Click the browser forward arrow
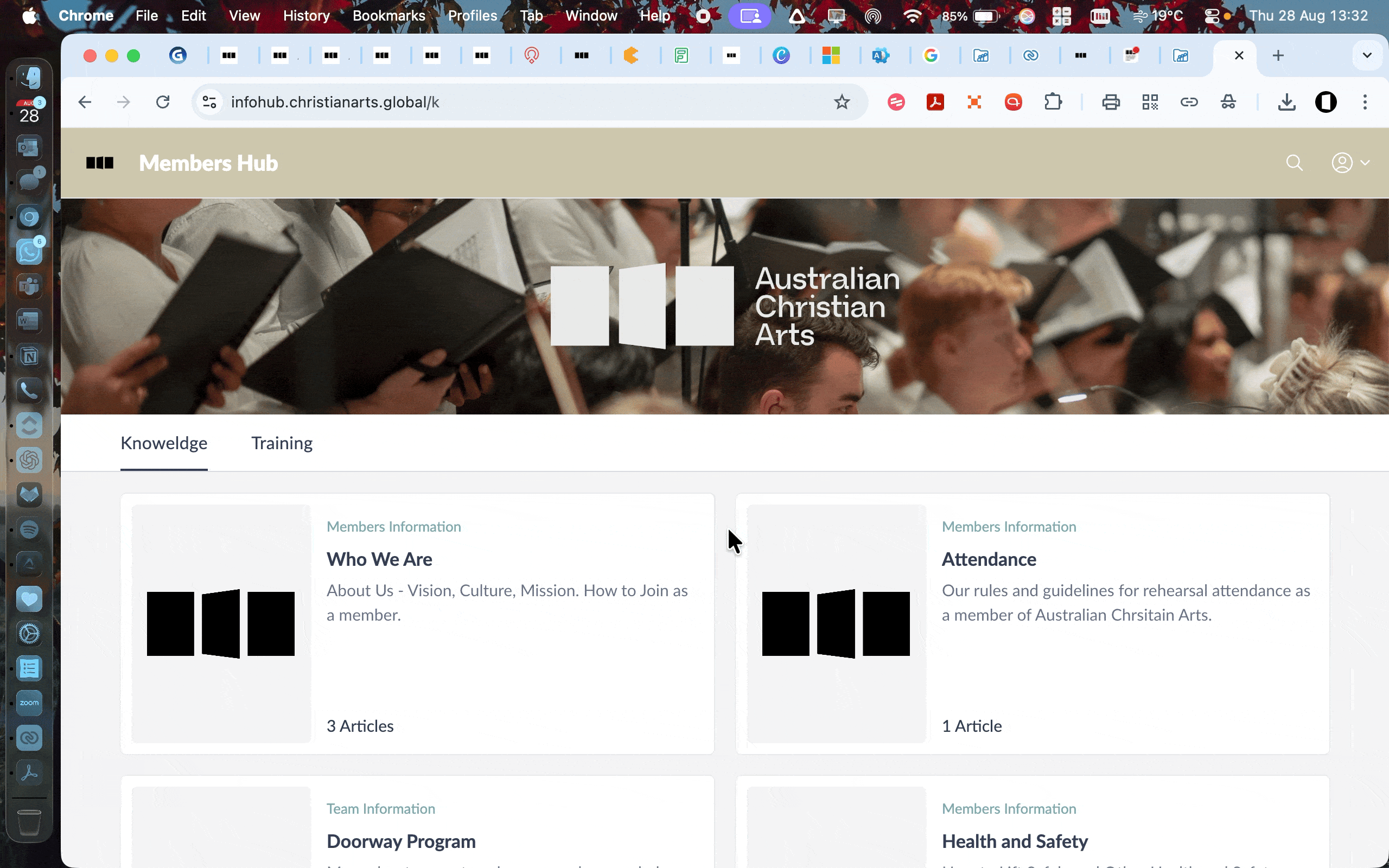1389x868 pixels. click(x=123, y=102)
